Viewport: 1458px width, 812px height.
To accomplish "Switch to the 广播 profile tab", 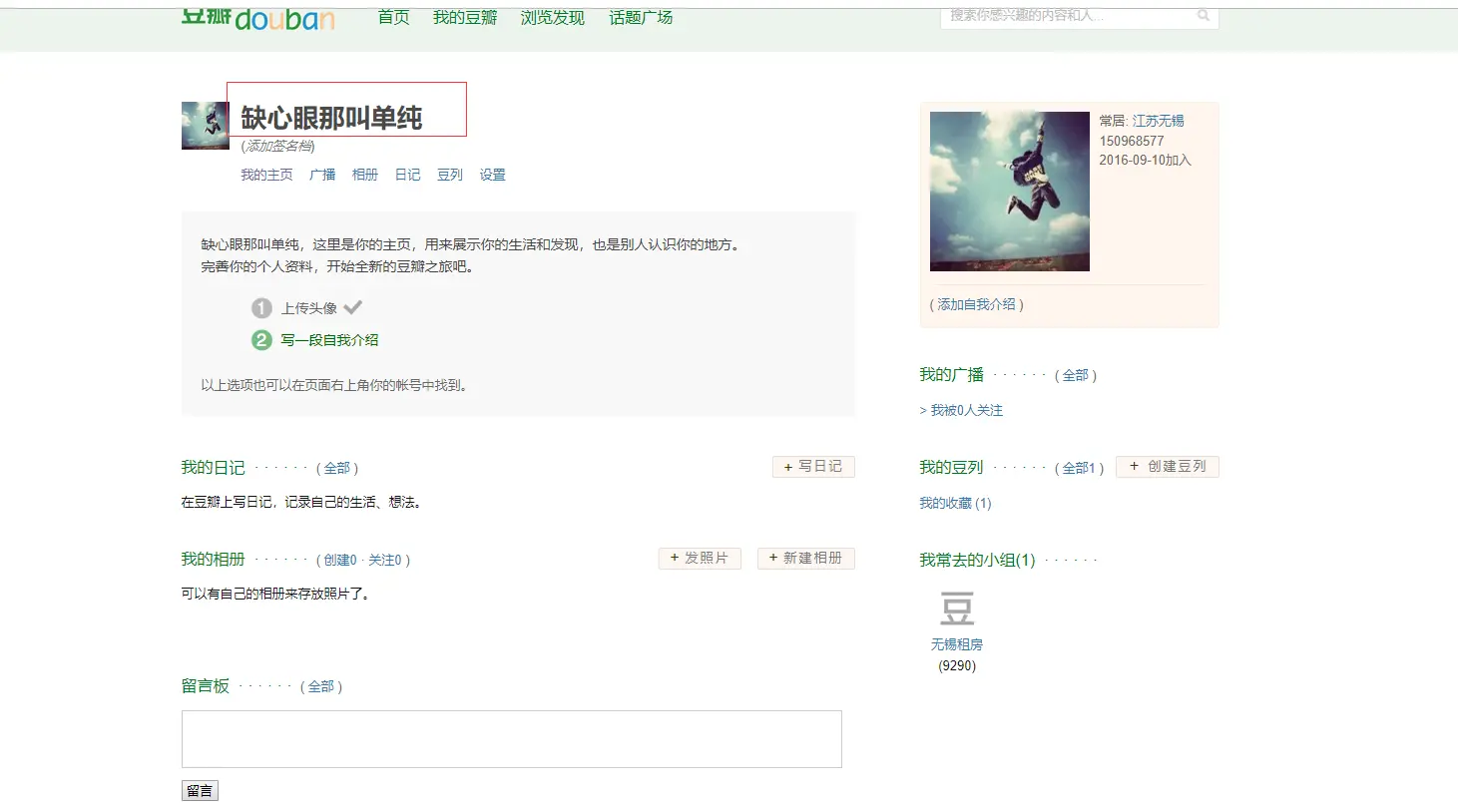I will (x=322, y=175).
